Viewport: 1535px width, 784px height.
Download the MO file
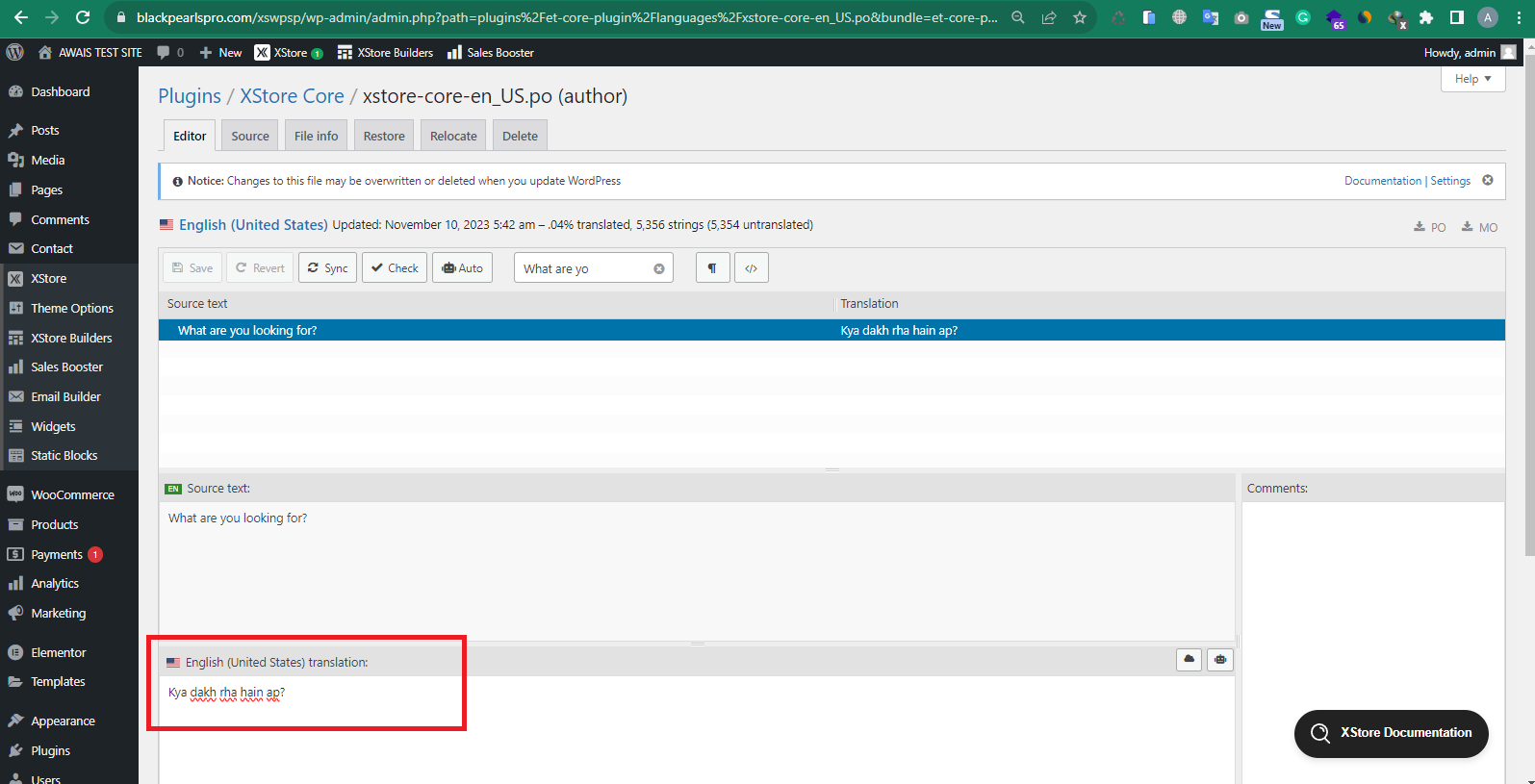coord(1480,227)
